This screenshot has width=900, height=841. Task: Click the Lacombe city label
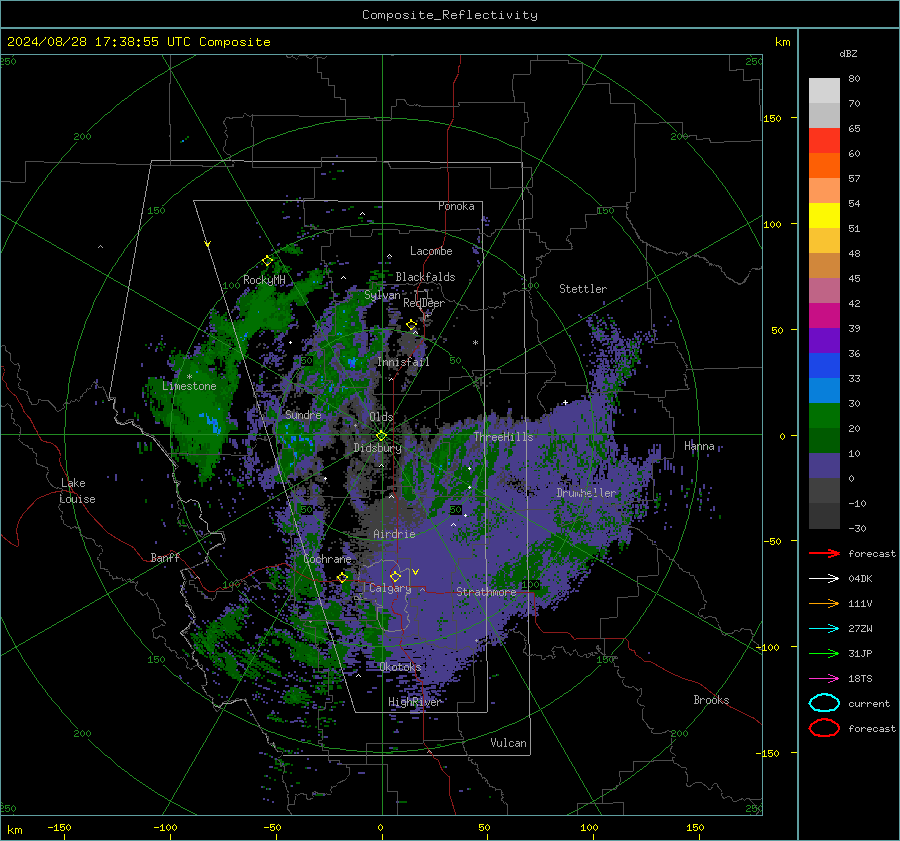431,251
